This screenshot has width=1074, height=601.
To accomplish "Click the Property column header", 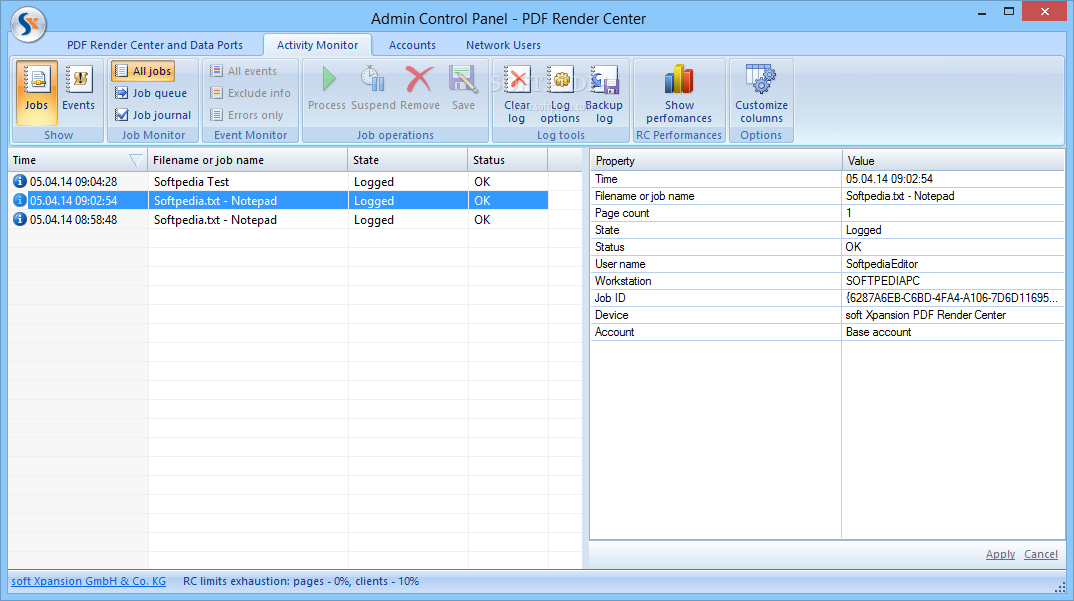I will point(716,161).
